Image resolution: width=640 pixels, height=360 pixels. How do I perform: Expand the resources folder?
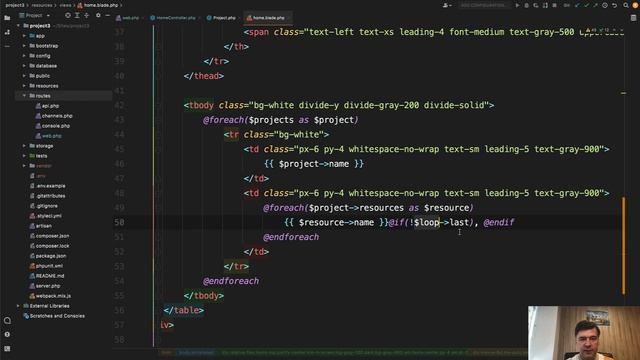(x=24, y=86)
